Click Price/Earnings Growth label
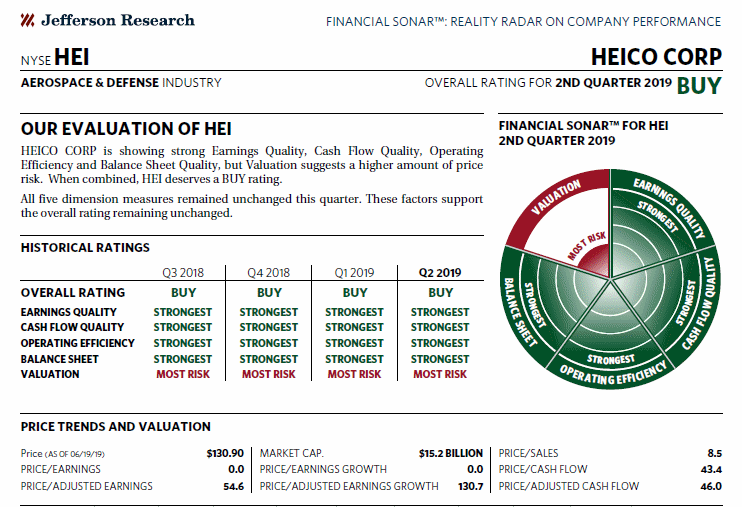 click(323, 469)
